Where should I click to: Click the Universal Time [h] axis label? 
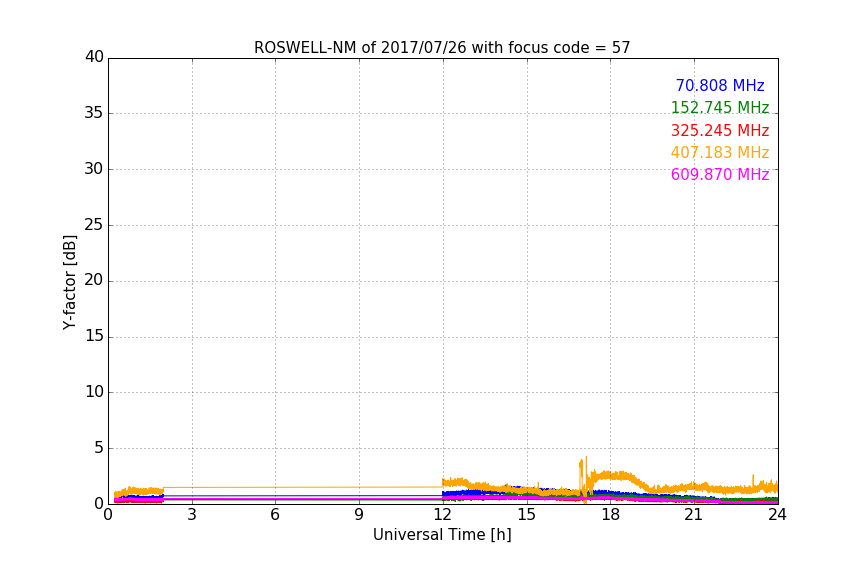pos(442,535)
